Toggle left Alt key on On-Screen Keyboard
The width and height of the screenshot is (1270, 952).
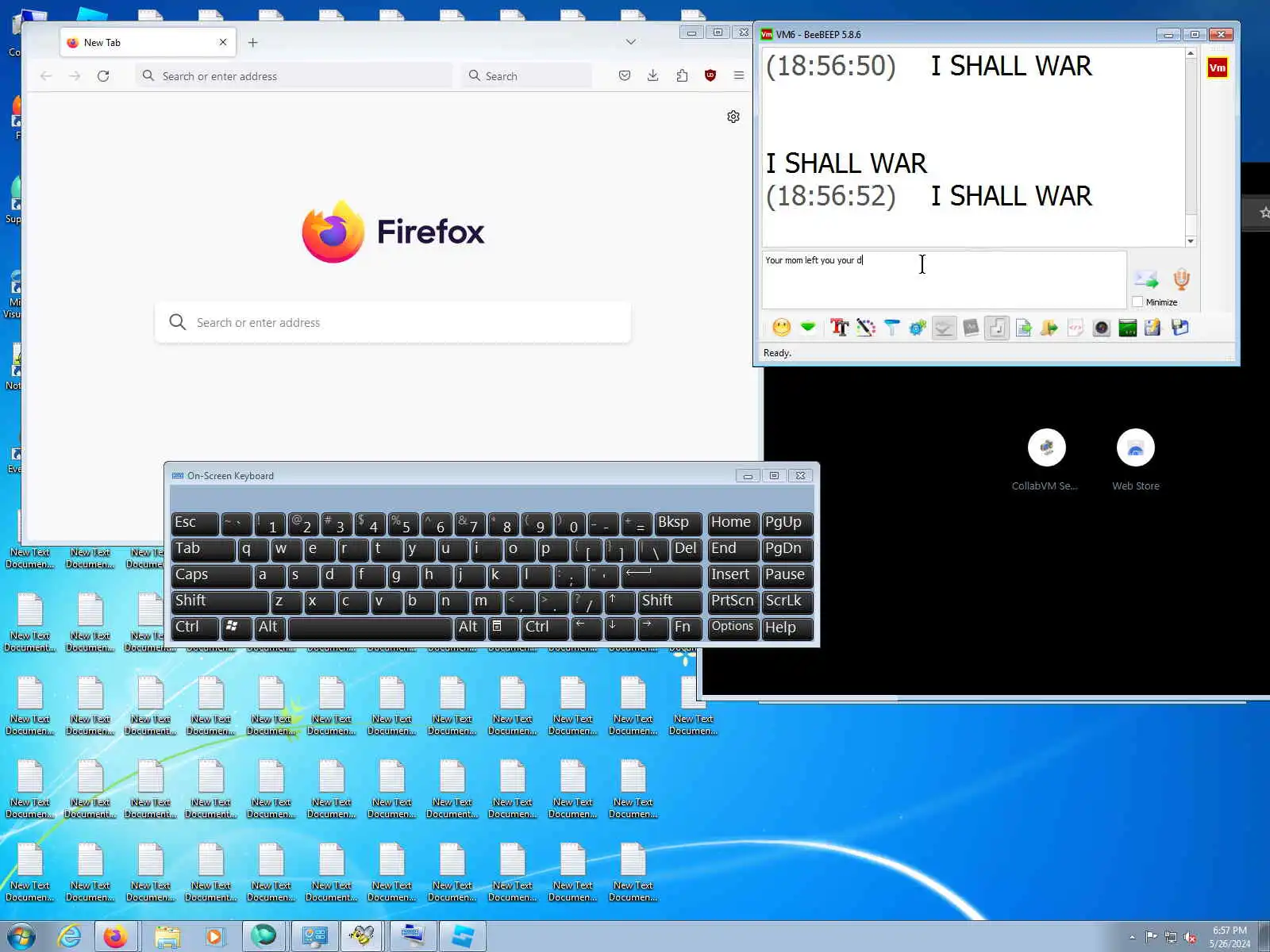coord(269,628)
